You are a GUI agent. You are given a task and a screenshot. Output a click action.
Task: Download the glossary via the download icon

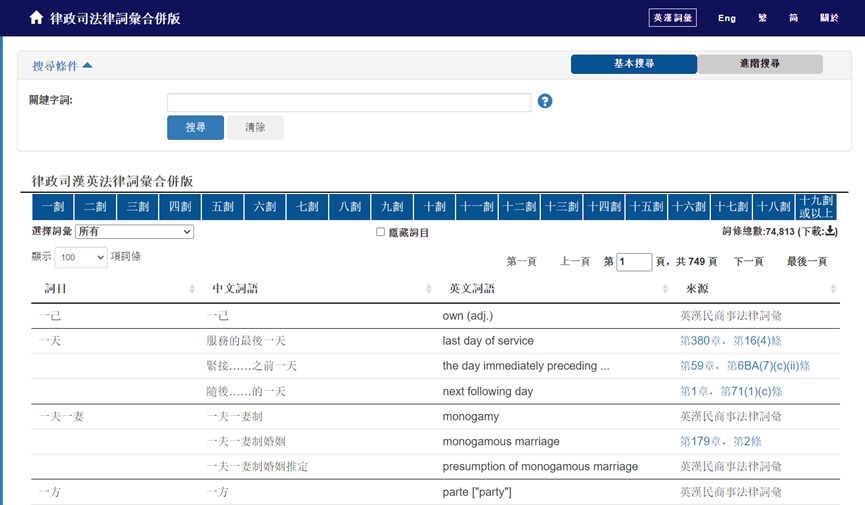click(830, 231)
